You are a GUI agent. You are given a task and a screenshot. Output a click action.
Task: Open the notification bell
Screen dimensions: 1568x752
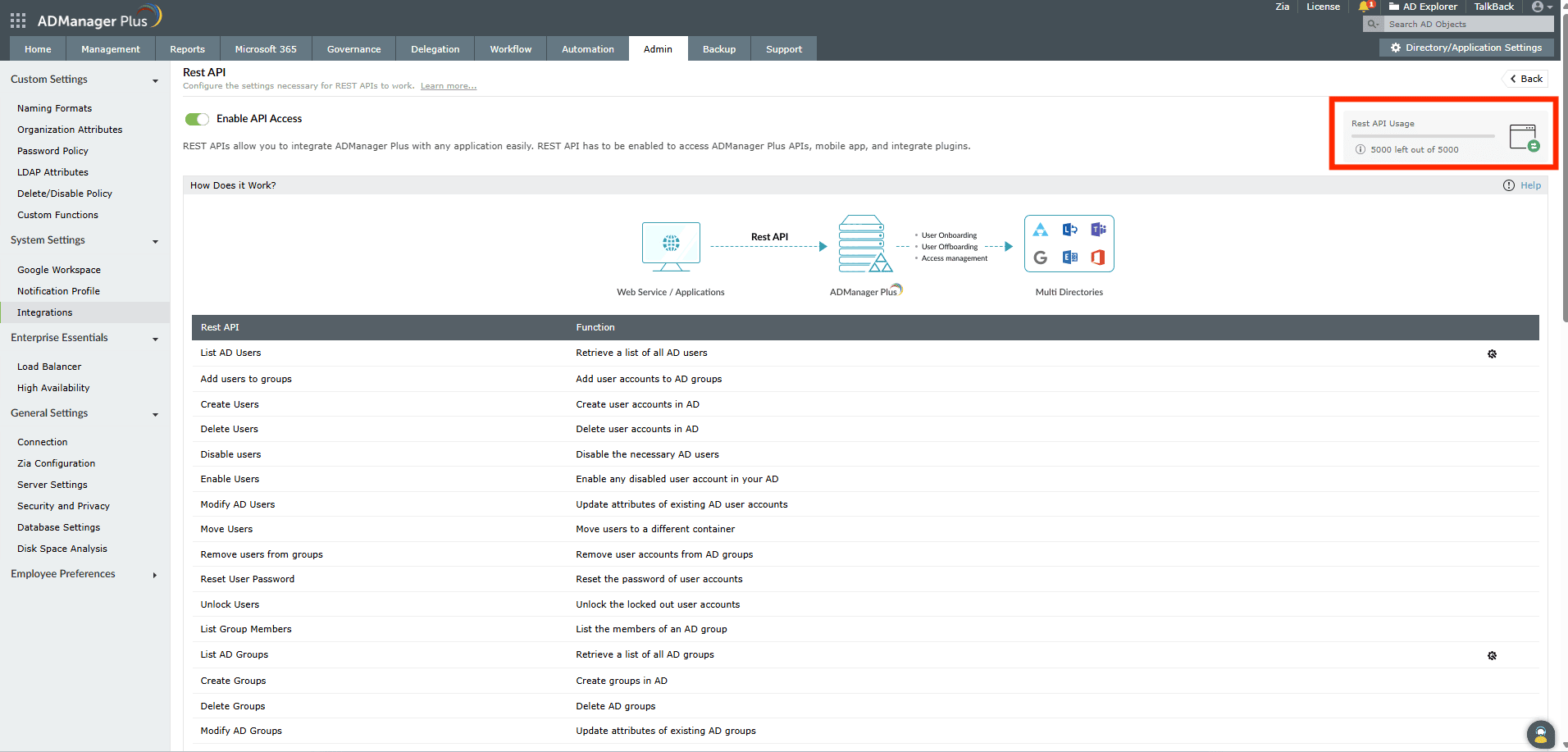pyautogui.click(x=1365, y=7)
